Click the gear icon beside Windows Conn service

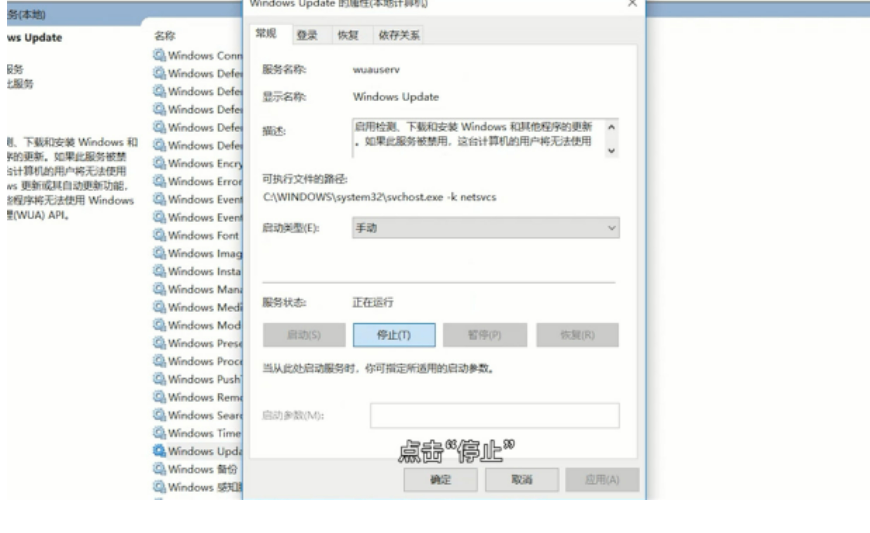[159, 55]
